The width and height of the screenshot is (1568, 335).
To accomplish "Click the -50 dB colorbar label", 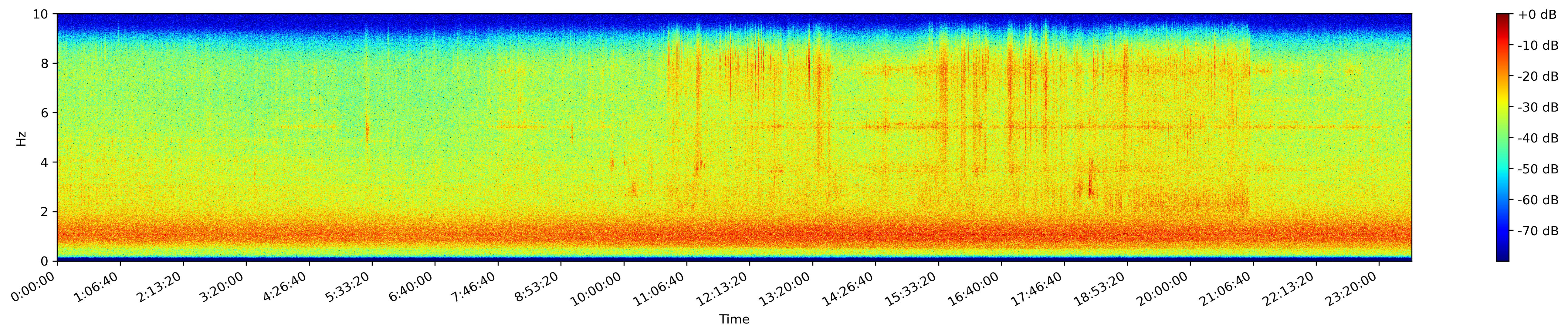I will pos(1538,169).
